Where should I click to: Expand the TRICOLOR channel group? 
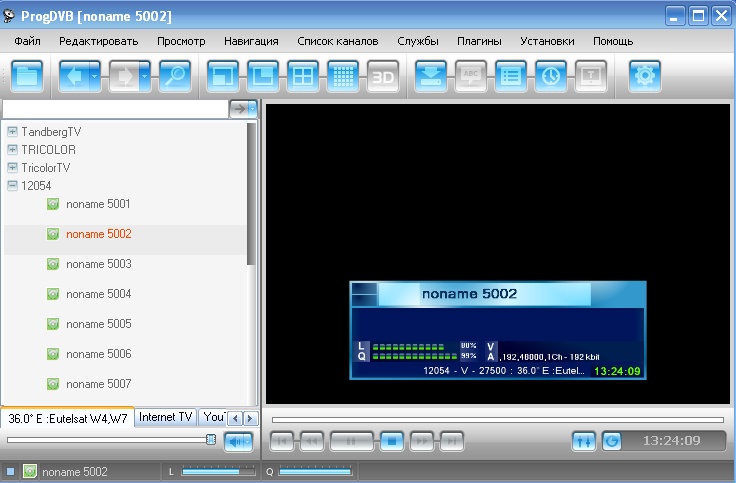(x=12, y=150)
